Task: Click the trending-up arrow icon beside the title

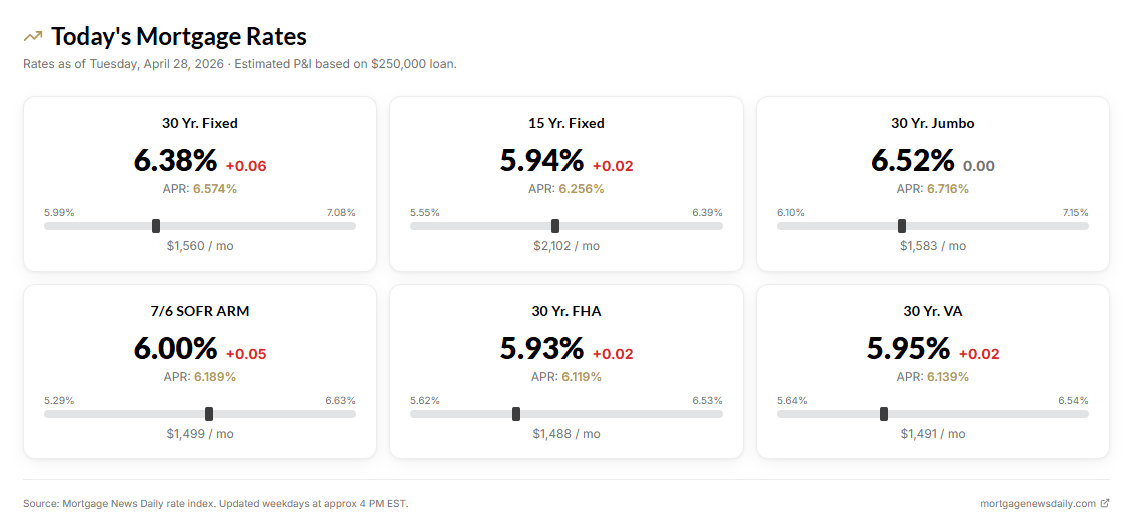Action: 33,37
